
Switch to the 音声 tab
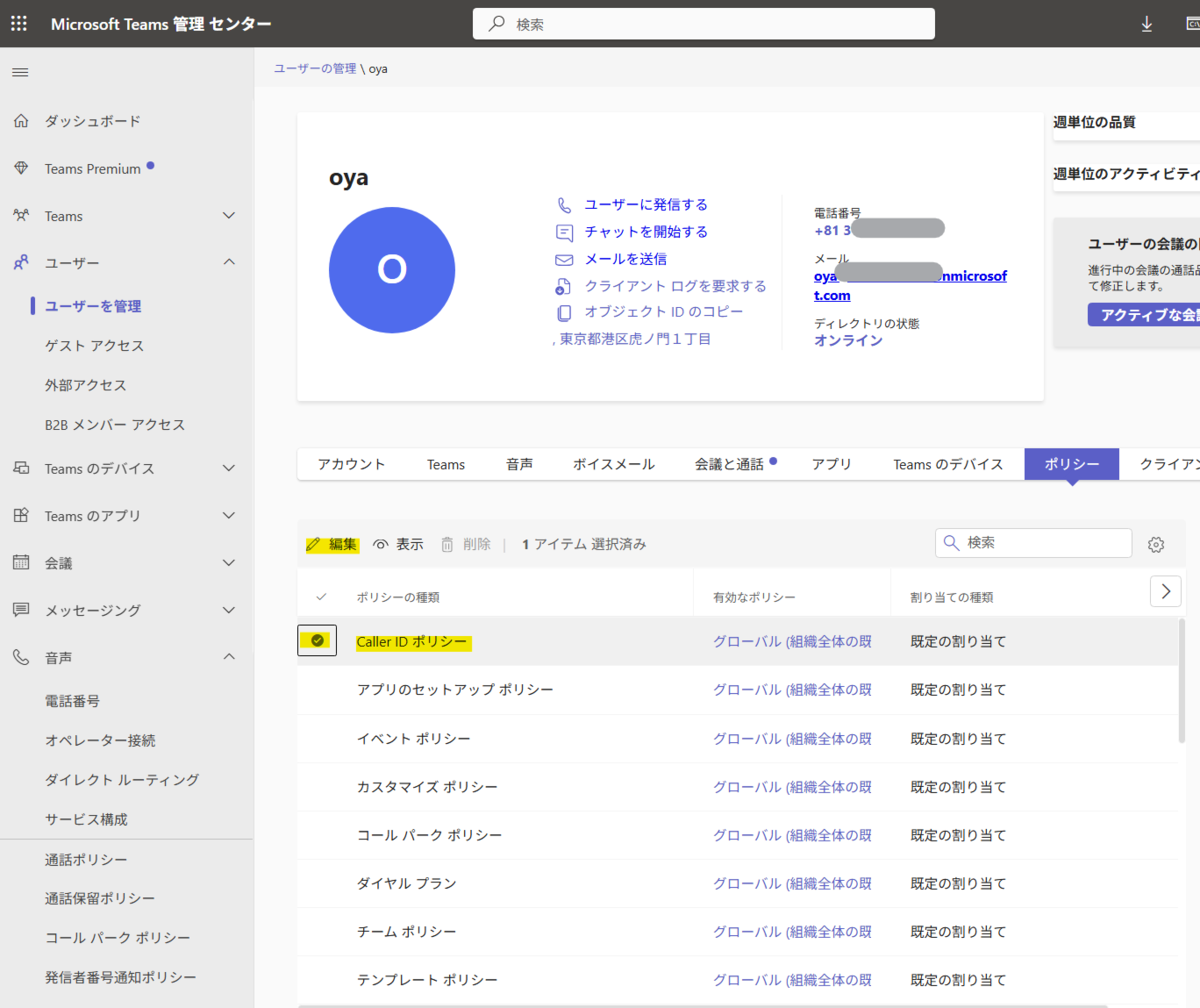click(x=519, y=464)
